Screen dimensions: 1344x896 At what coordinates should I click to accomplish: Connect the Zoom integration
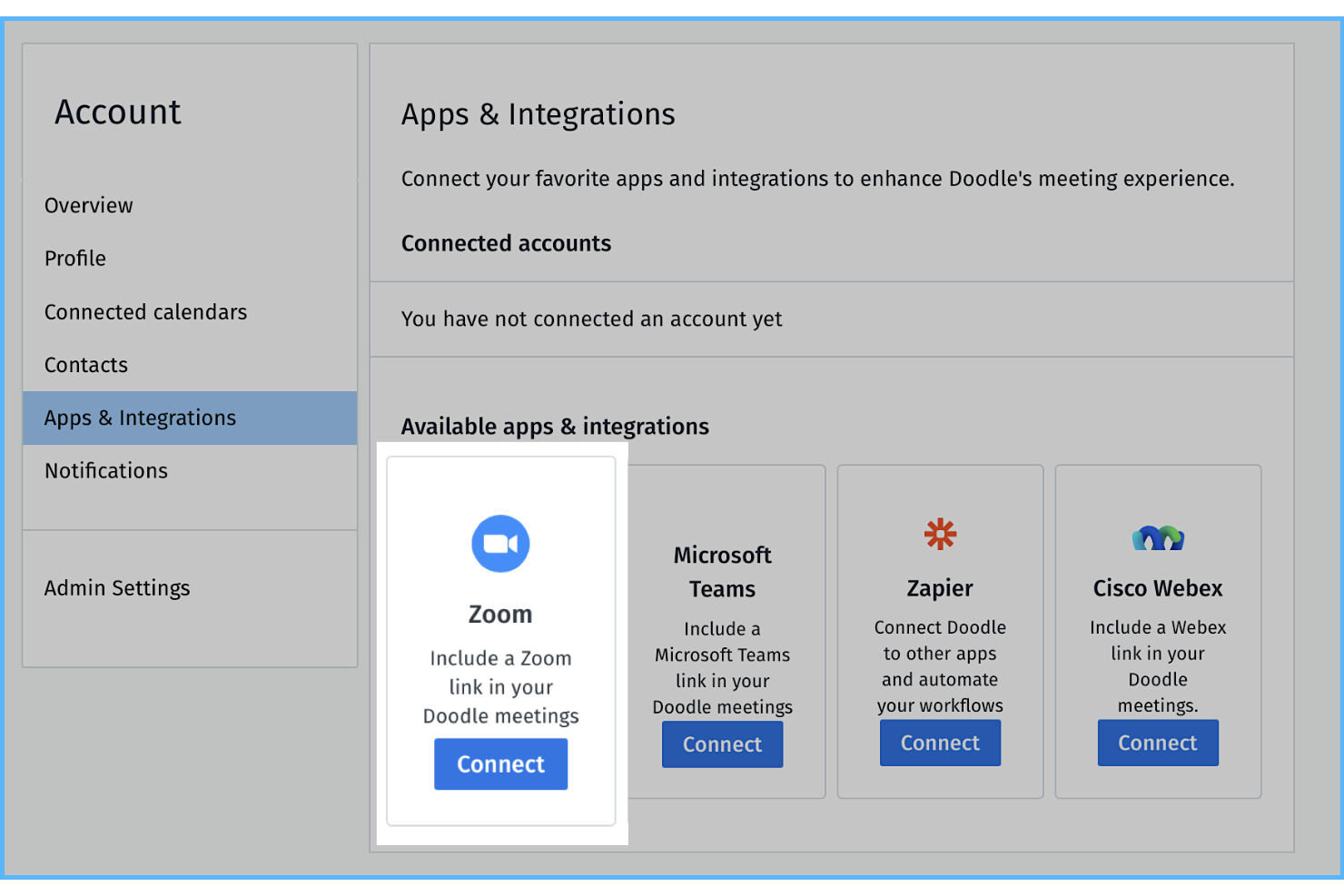pos(500,763)
